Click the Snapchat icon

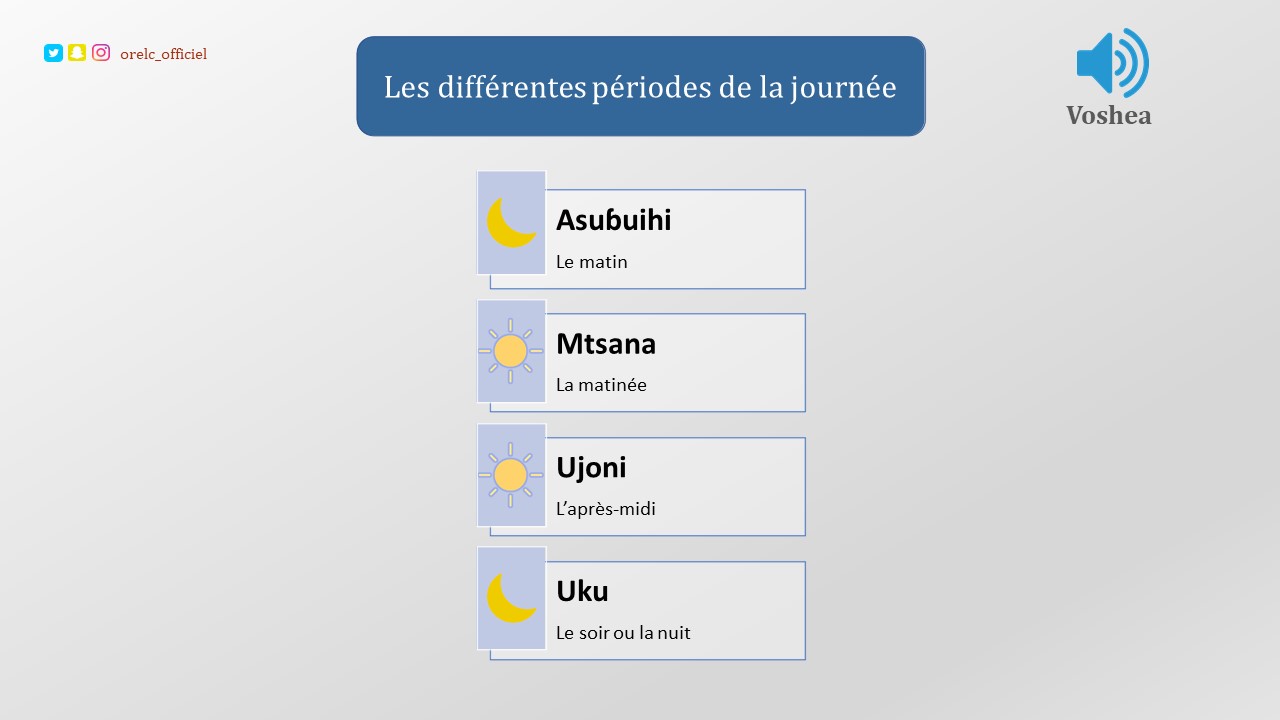point(77,54)
